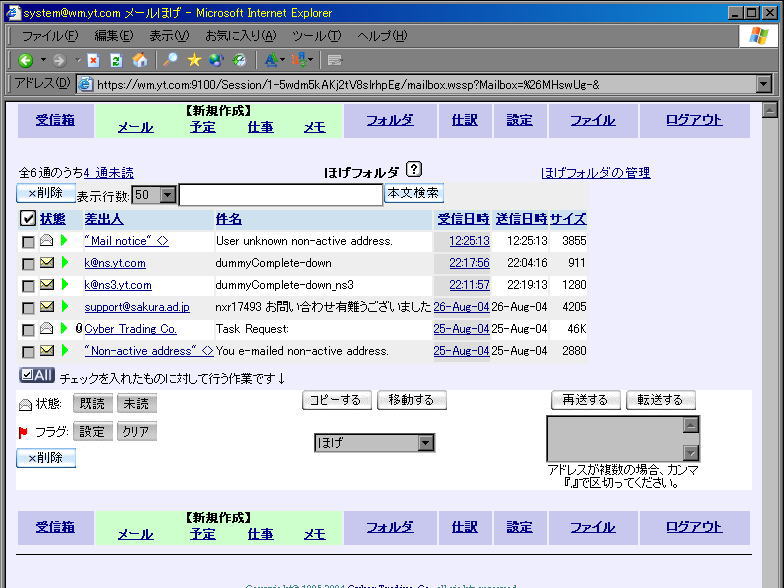Open the ほげフォルダの管理 link
The height and width of the screenshot is (588, 784).
(x=595, y=173)
